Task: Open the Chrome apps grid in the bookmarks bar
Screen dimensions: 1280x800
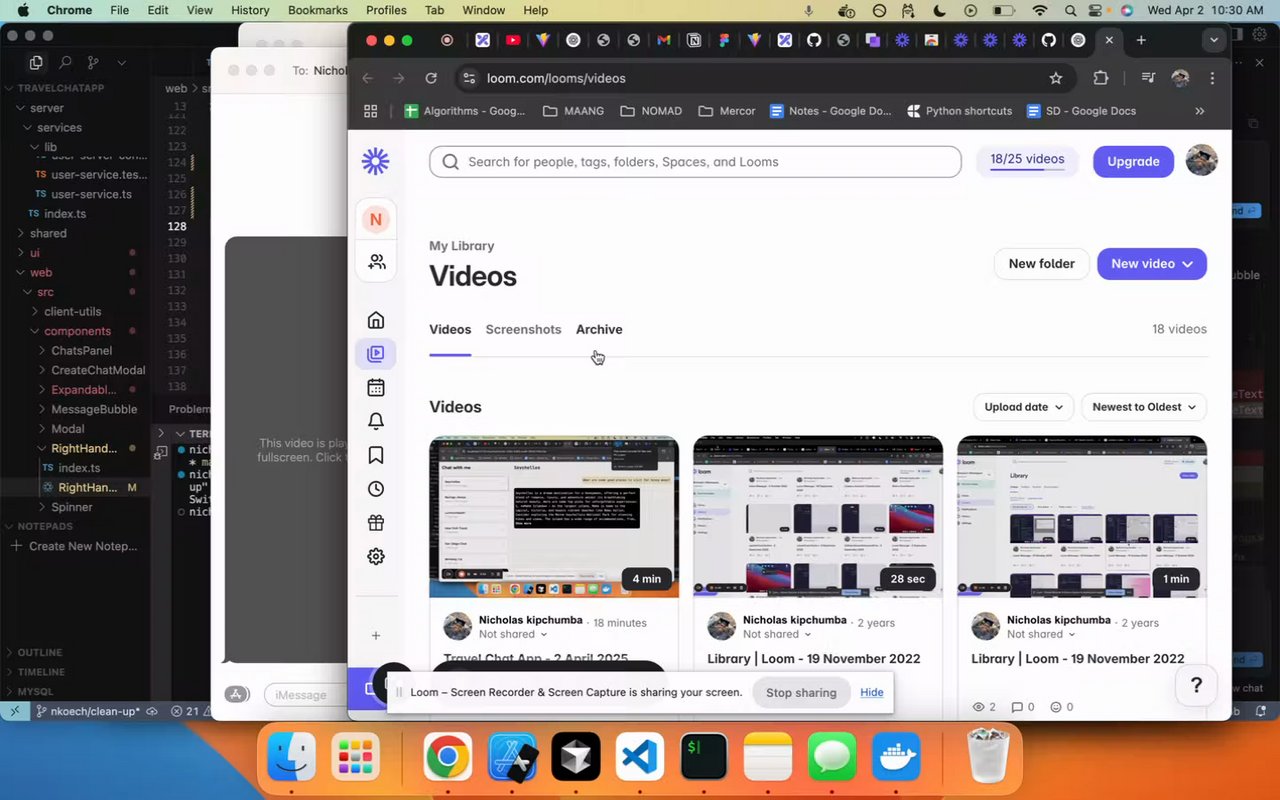Action: 370,111
